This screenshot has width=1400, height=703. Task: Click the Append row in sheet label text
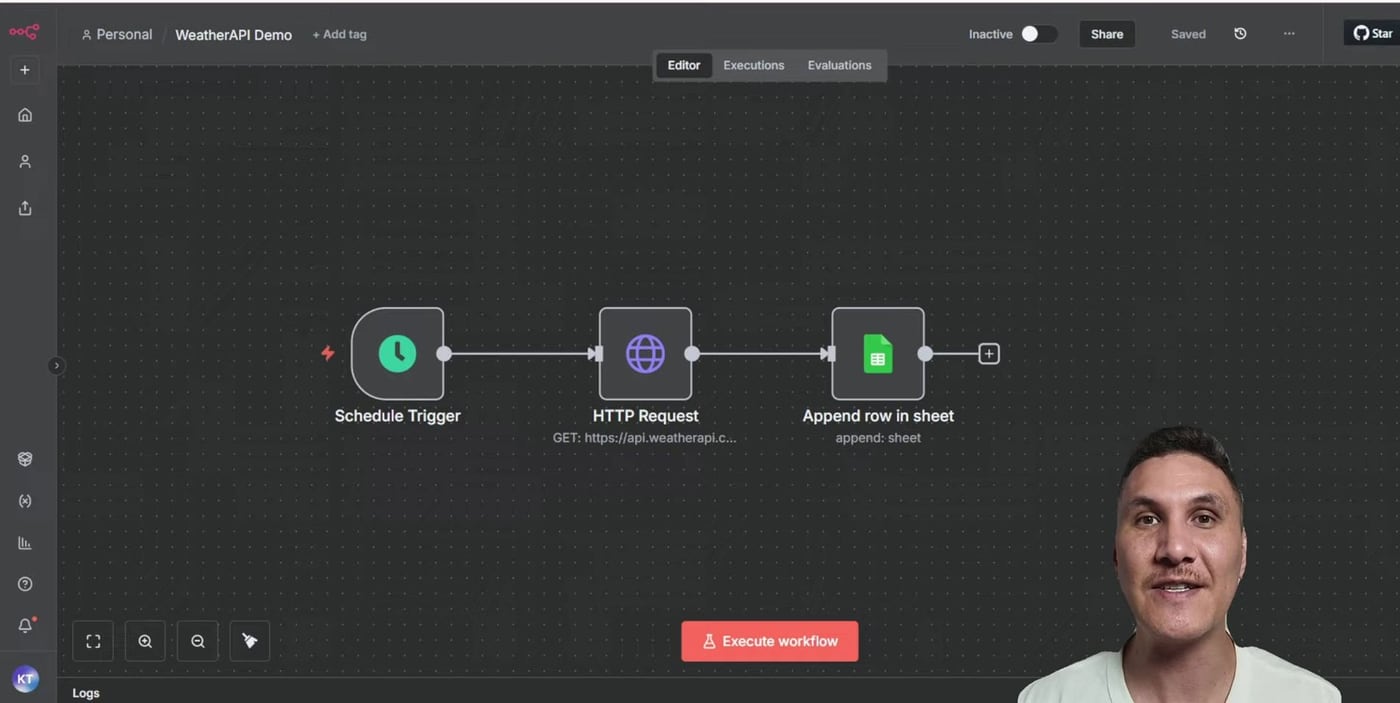(x=878, y=416)
